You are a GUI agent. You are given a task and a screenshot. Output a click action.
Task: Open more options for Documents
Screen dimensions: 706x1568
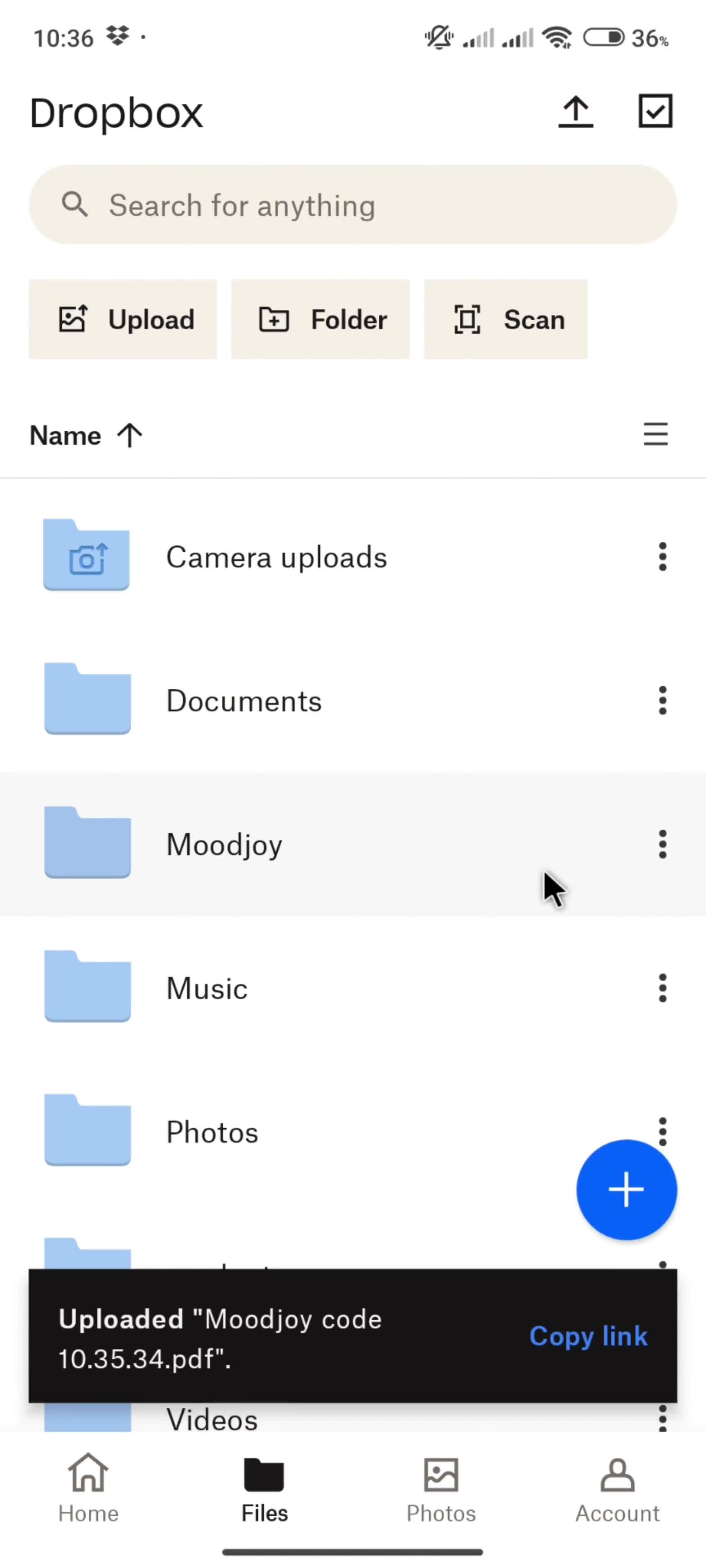click(662, 701)
